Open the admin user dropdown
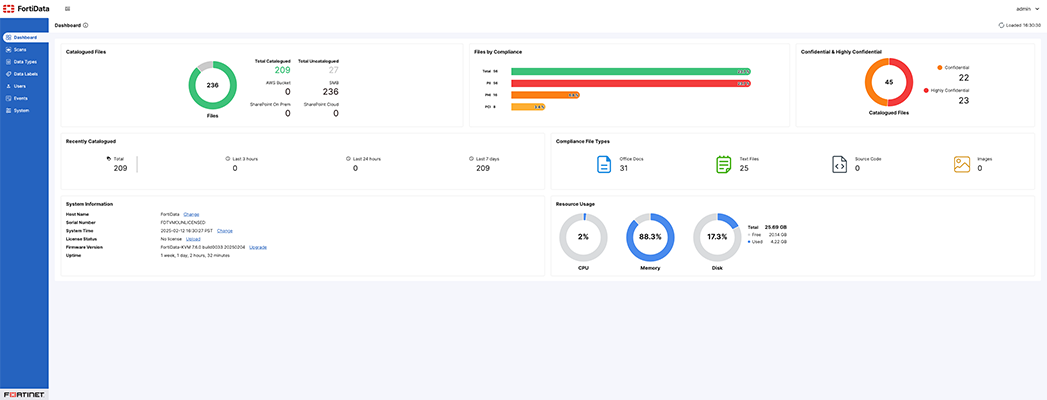This screenshot has width=1047, height=400. pyautogui.click(x=1028, y=9)
